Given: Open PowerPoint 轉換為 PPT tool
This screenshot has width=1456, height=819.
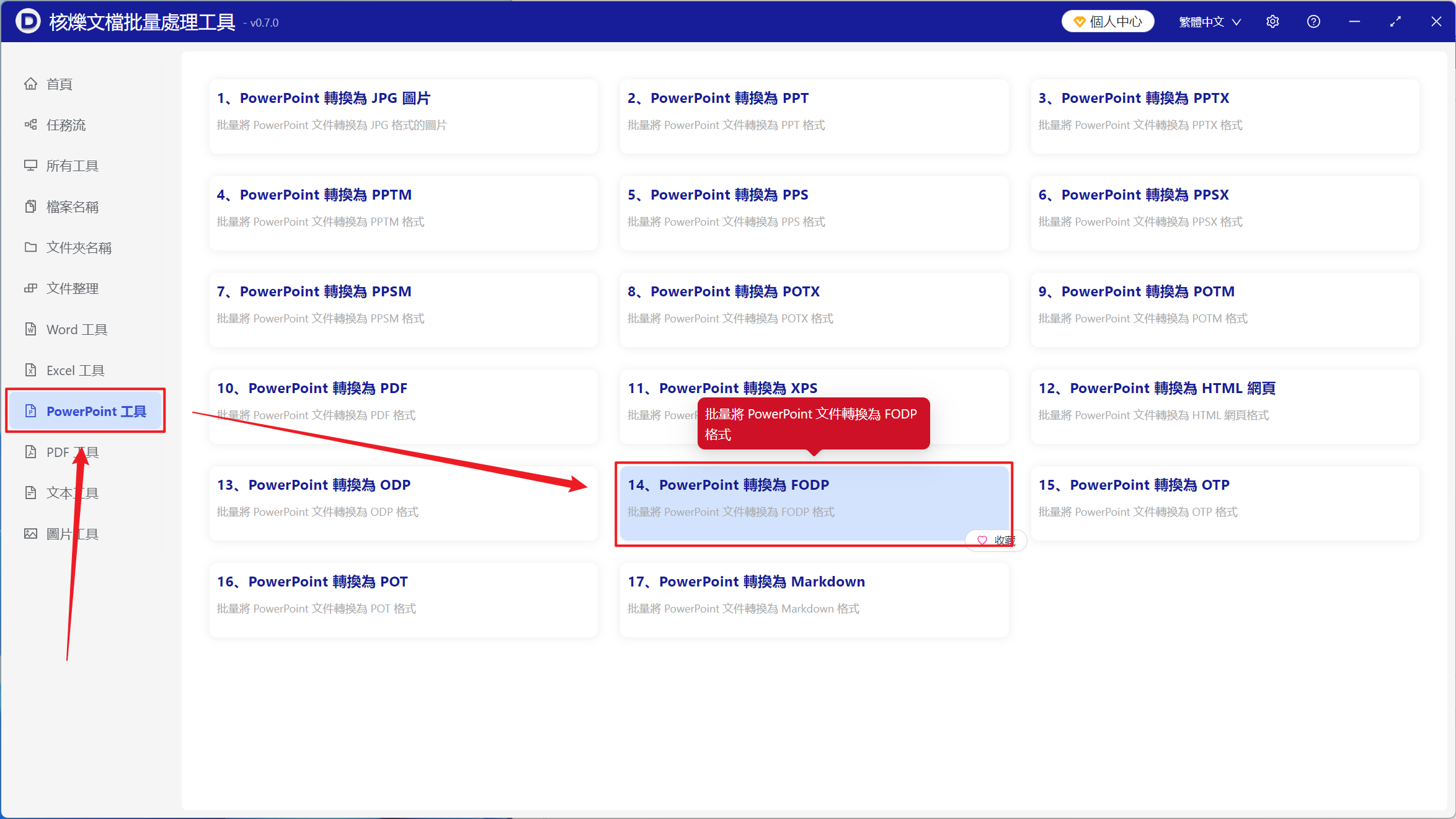Looking at the screenshot, I should pyautogui.click(x=814, y=116).
